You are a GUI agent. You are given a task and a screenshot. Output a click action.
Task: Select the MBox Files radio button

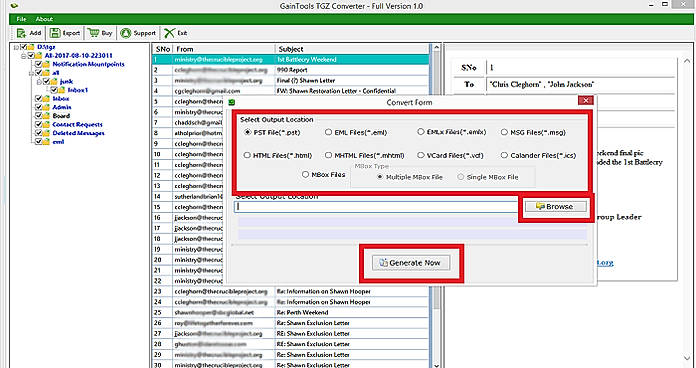click(305, 175)
